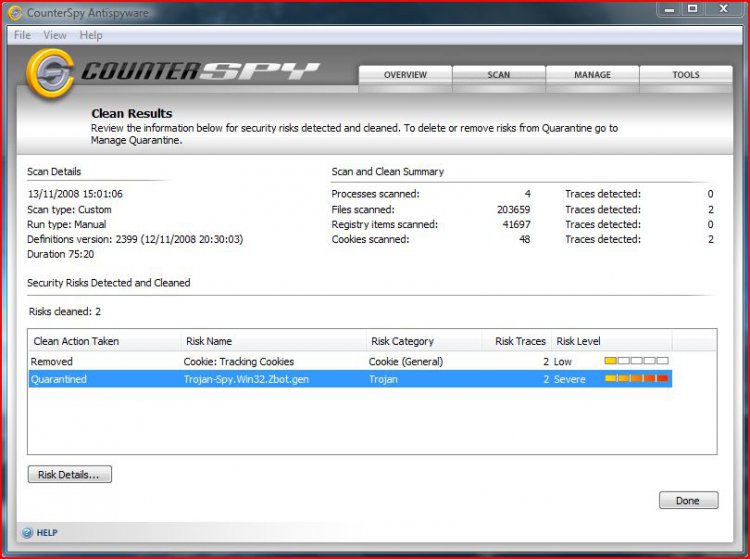Sort by Risk Name column header

[273, 341]
